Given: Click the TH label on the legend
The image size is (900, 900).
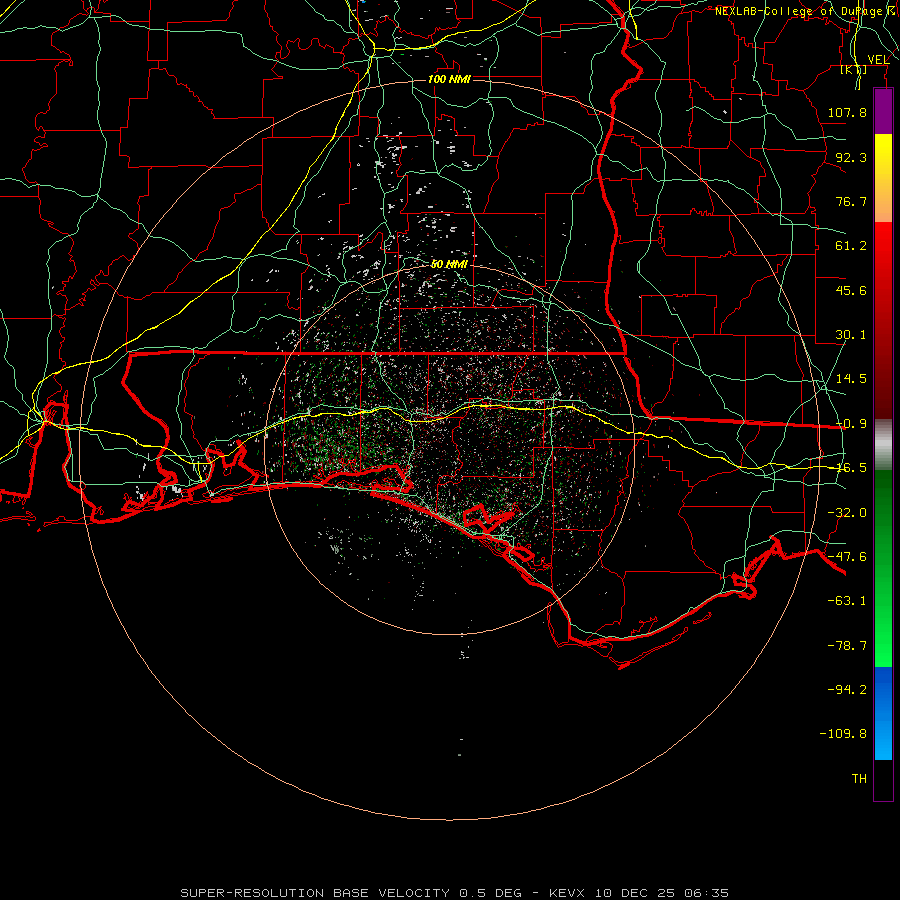Looking at the screenshot, I should pyautogui.click(x=859, y=779).
